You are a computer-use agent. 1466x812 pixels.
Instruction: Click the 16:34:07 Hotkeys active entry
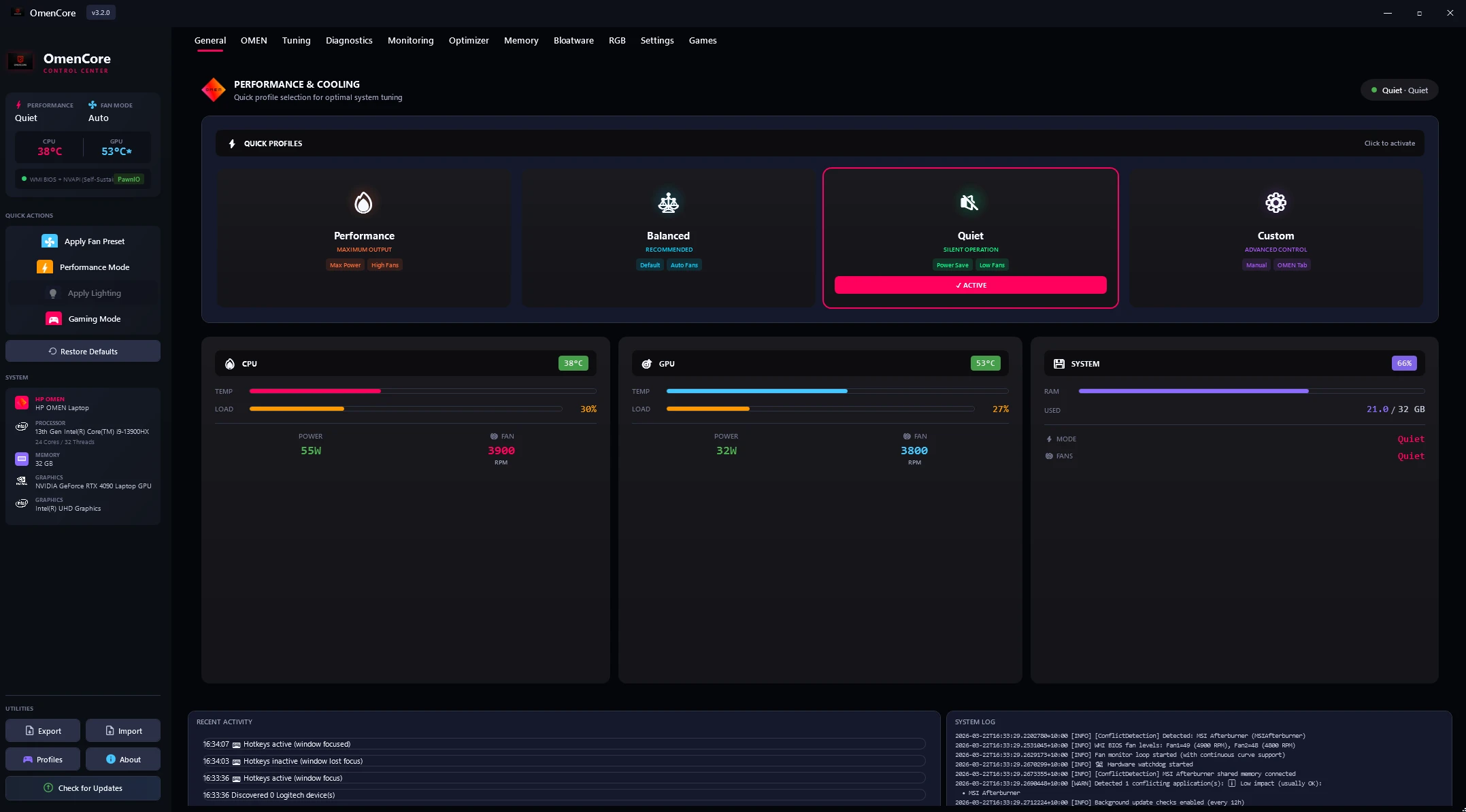(564, 744)
